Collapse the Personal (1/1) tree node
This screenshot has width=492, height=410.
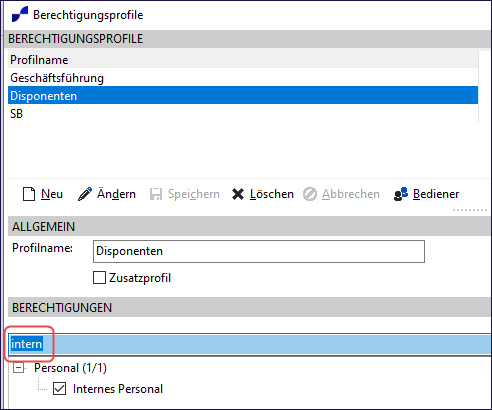(19, 368)
